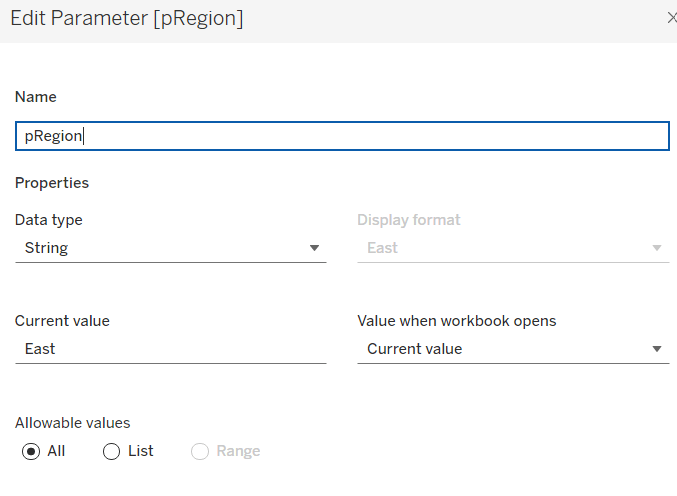677x496 pixels.
Task: Open the Value when workbook opens dropdown
Action: point(512,349)
